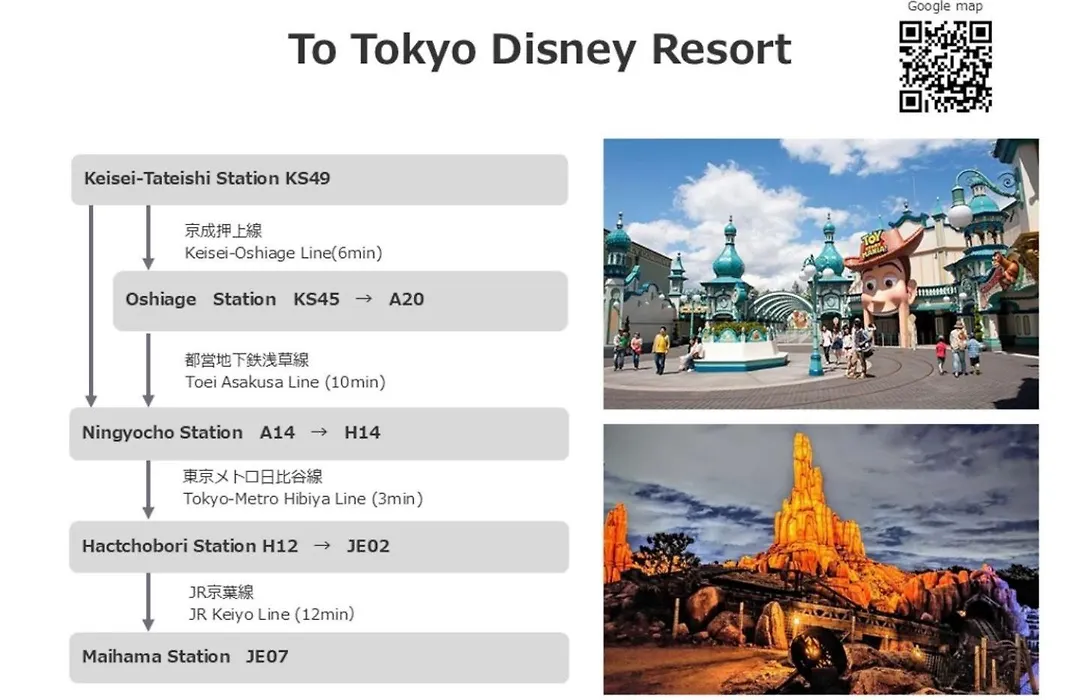Select the Oshiage Station KS45 box
Image resolution: width=1080 pixels, height=700 pixels.
340,300
